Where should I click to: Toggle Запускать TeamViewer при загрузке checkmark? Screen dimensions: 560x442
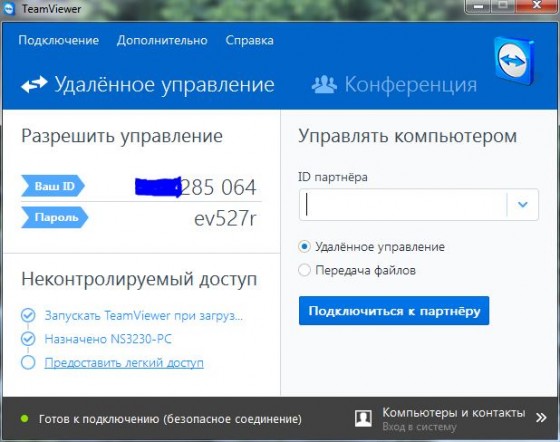pyautogui.click(x=28, y=315)
